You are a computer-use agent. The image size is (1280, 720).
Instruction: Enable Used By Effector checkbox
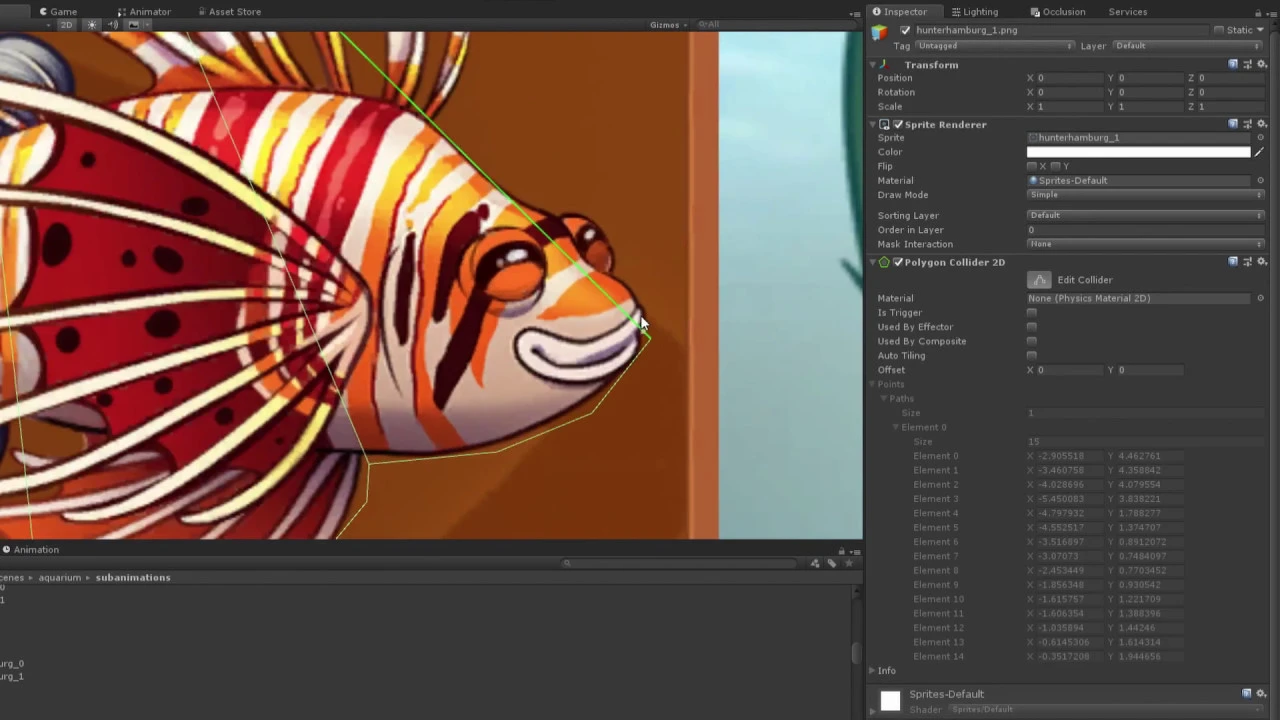pos(1032,327)
